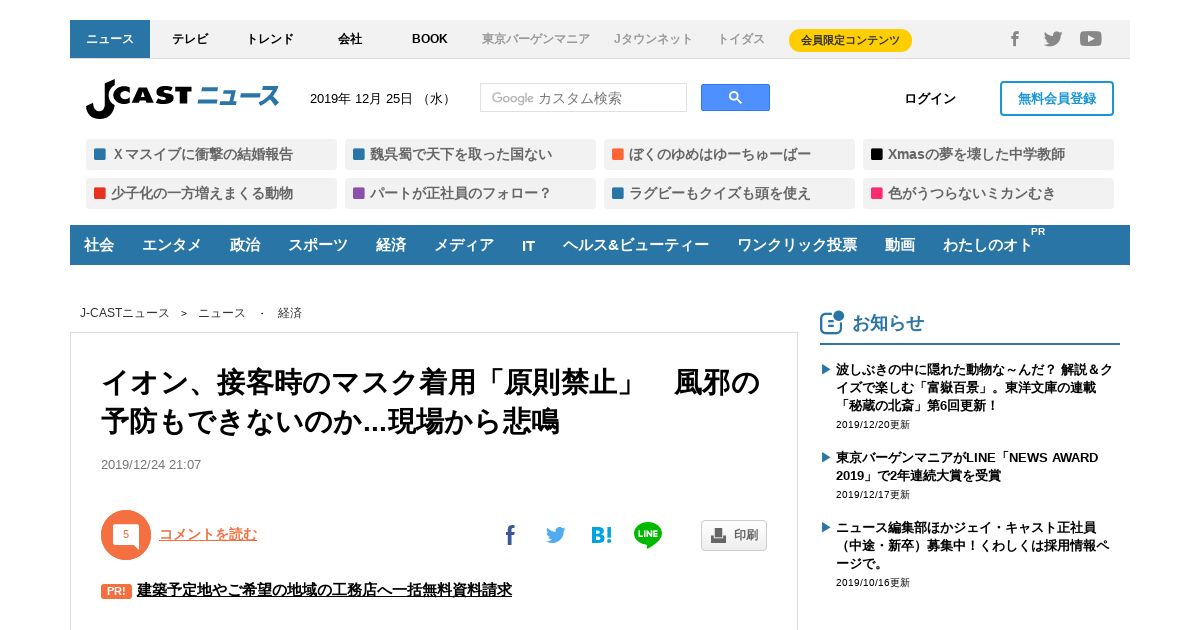Open ヘルス&ビューティー category menu
Viewport: 1200px width, 630px height.
(636, 245)
